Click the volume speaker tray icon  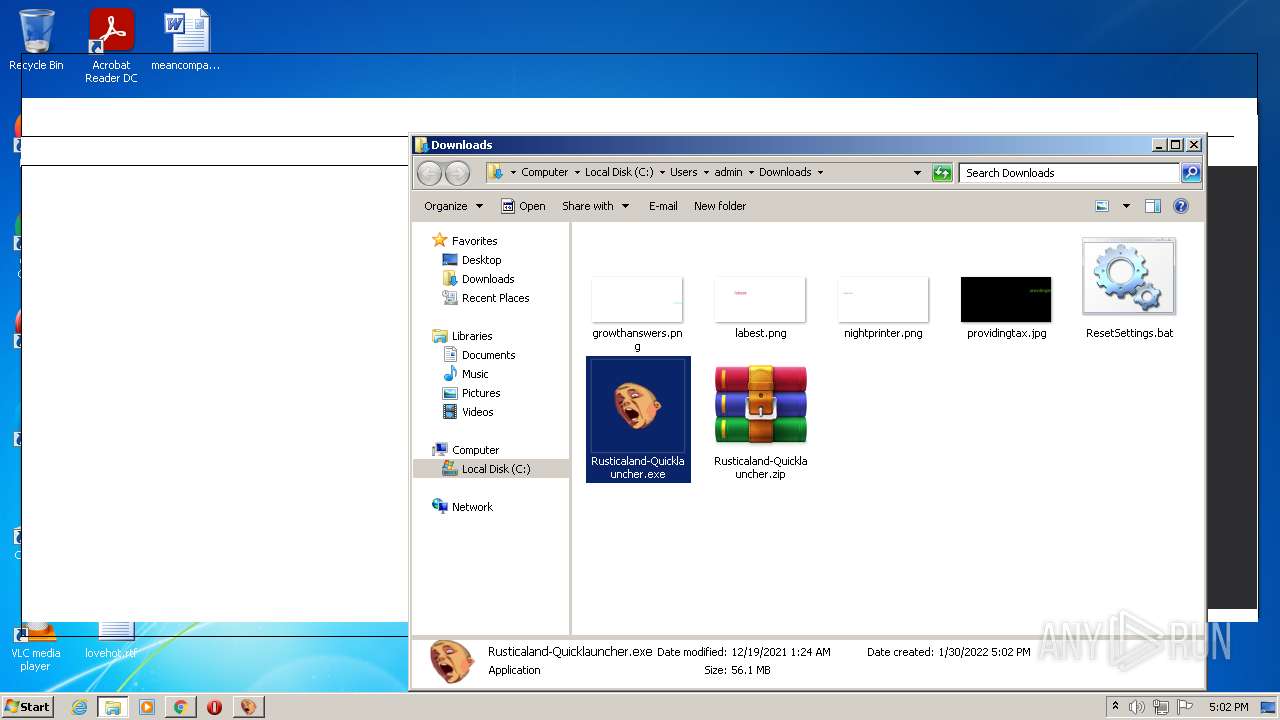pos(1137,707)
